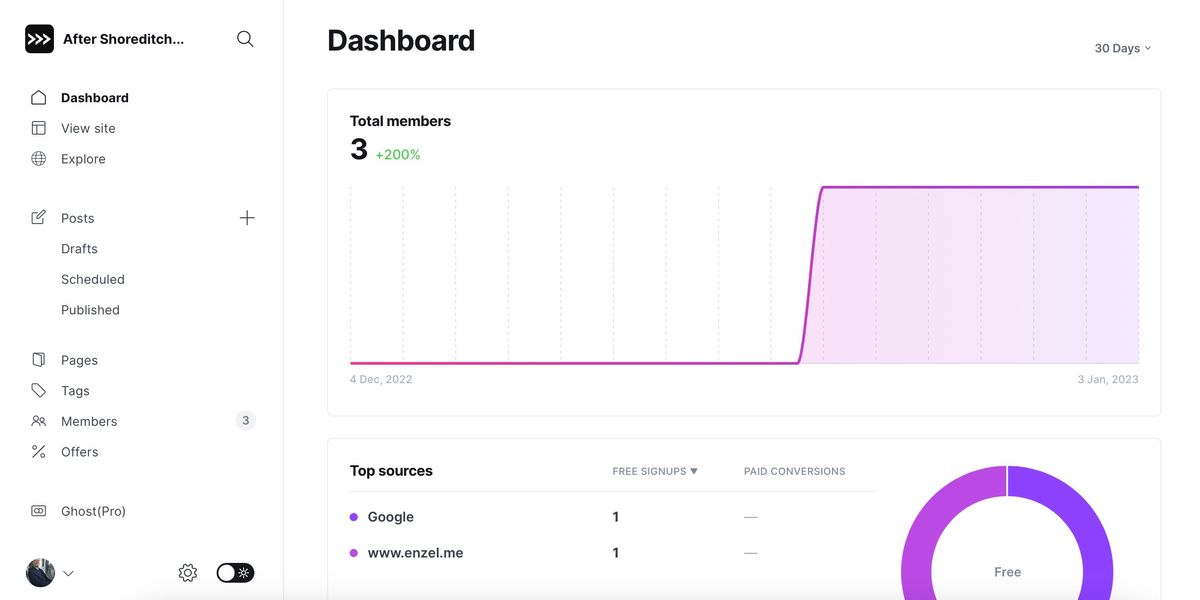
Task: Create a new post with plus icon
Action: [x=247, y=218]
